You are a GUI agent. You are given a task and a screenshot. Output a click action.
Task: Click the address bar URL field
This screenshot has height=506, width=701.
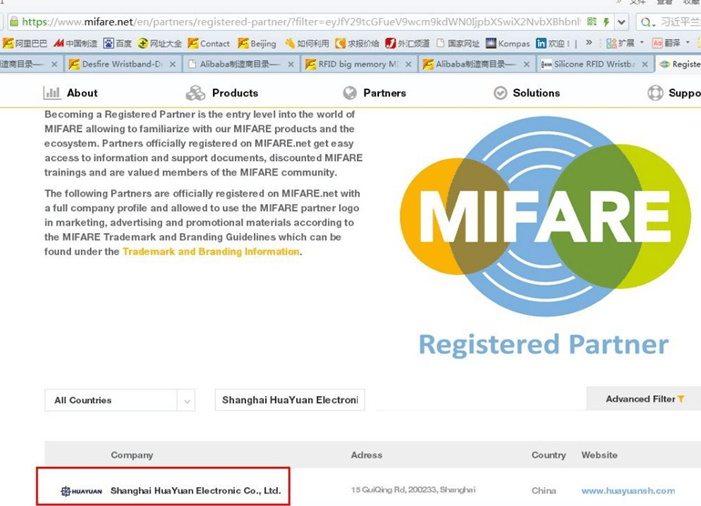301,21
